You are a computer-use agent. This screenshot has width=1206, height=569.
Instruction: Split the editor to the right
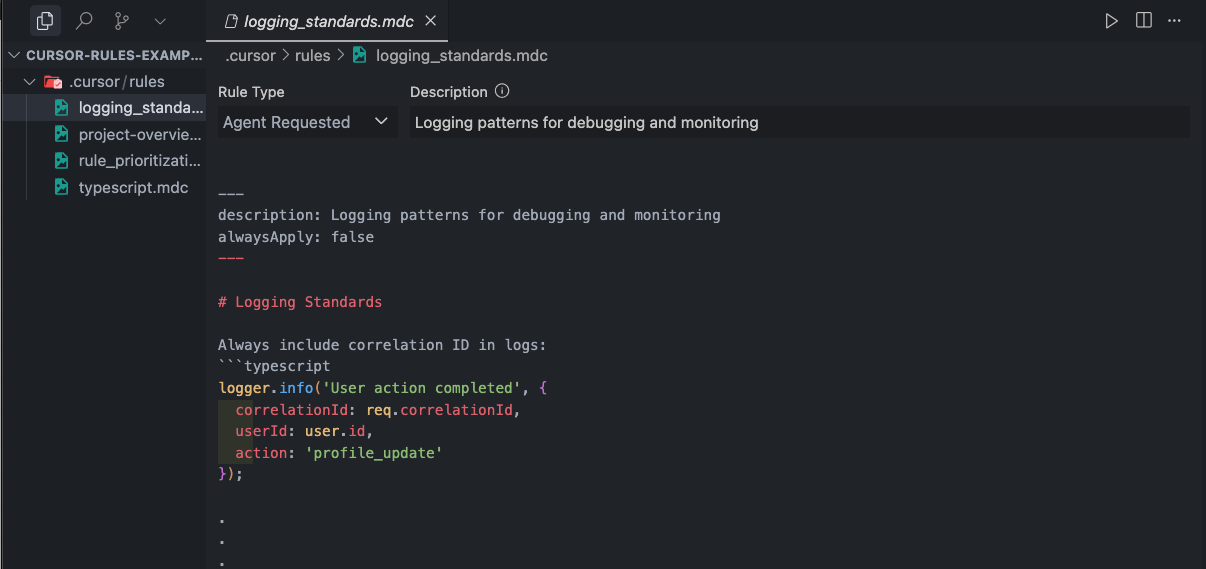click(1144, 21)
